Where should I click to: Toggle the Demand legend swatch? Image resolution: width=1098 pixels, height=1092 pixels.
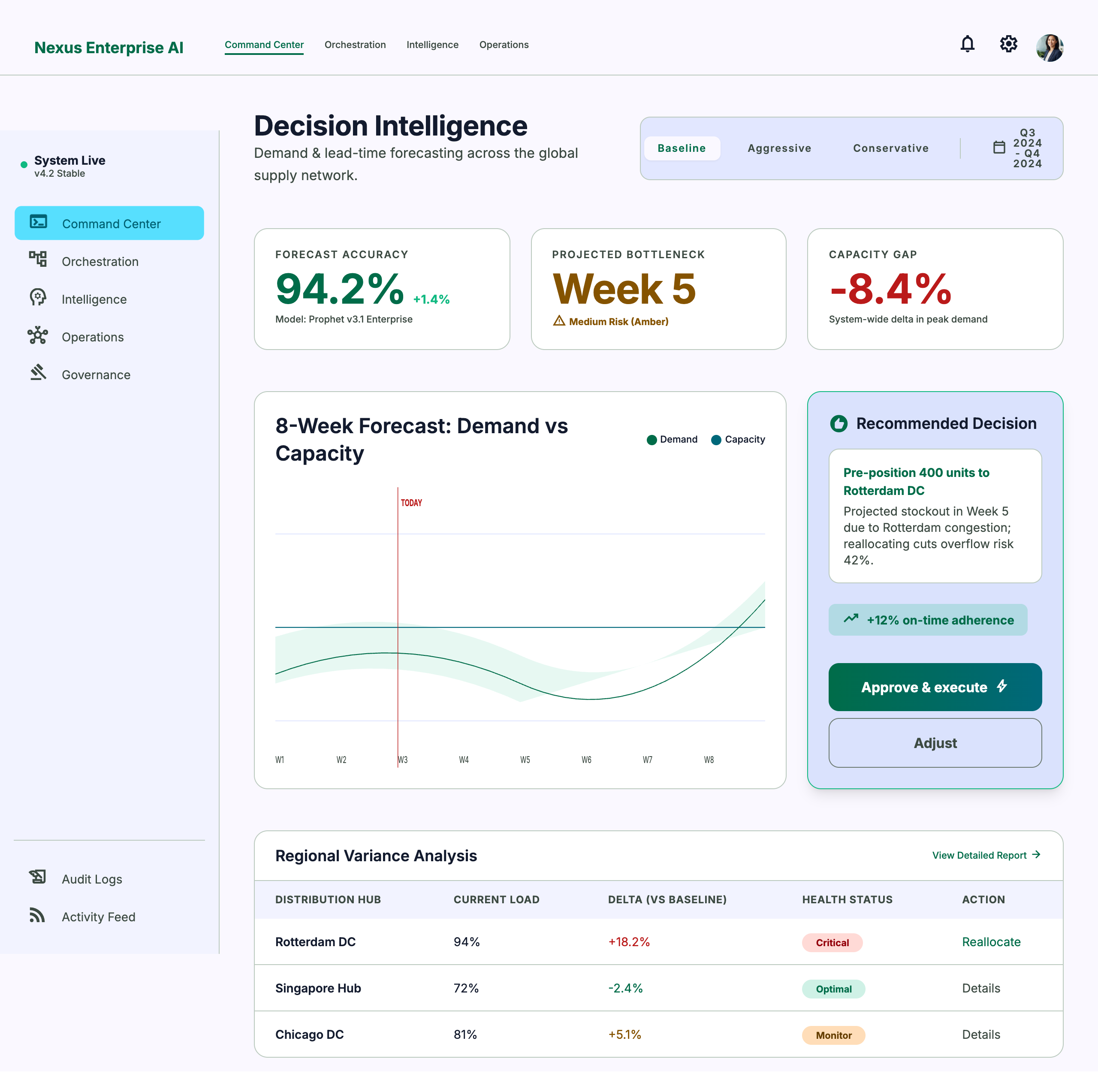click(x=652, y=439)
